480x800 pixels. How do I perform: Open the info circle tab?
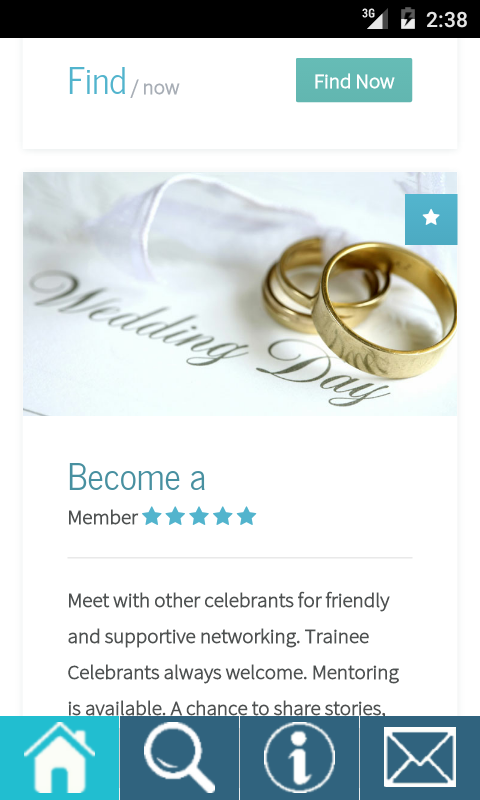[x=299, y=758]
